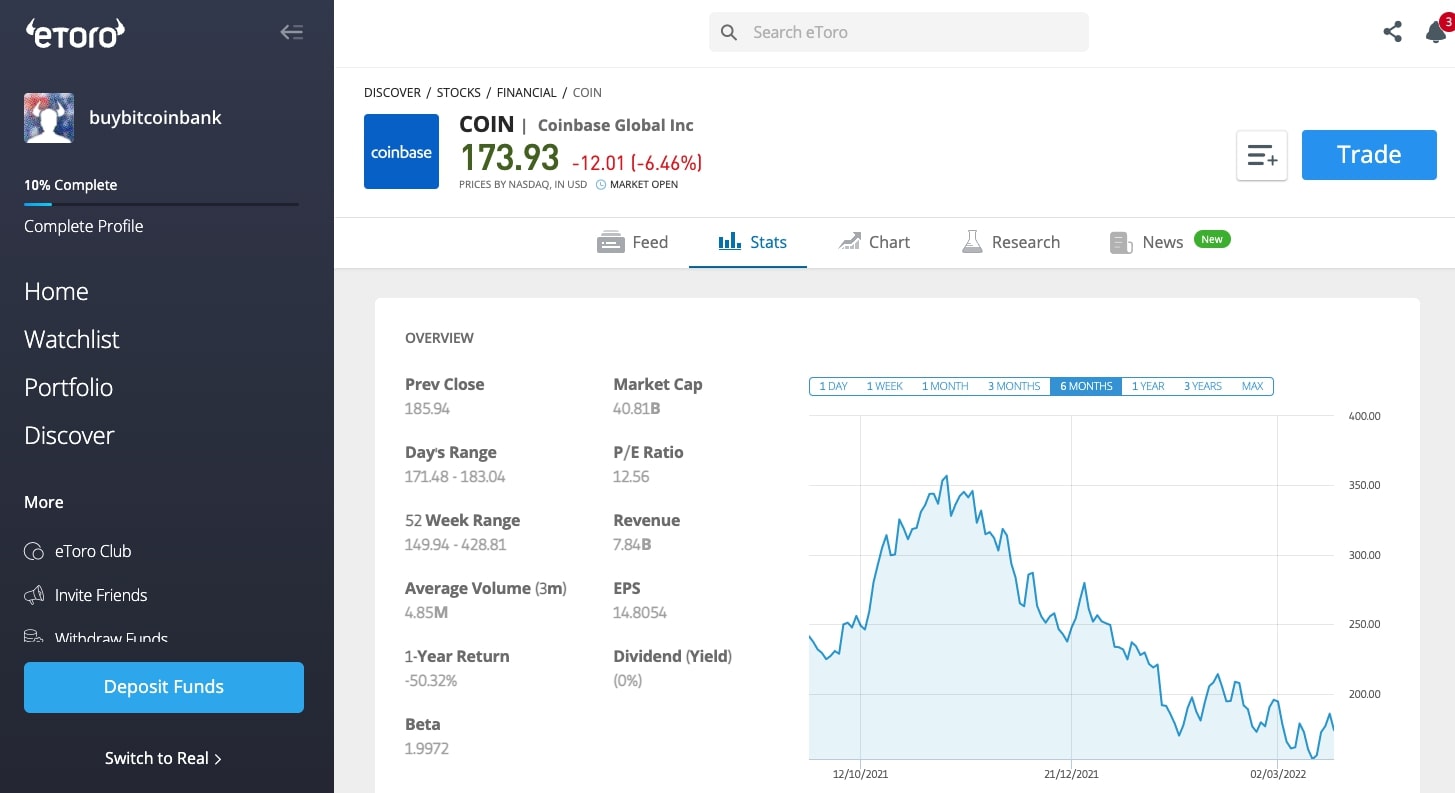This screenshot has width=1455, height=793.
Task: Click the MARKET OPEN clock icon
Action: tap(601, 185)
